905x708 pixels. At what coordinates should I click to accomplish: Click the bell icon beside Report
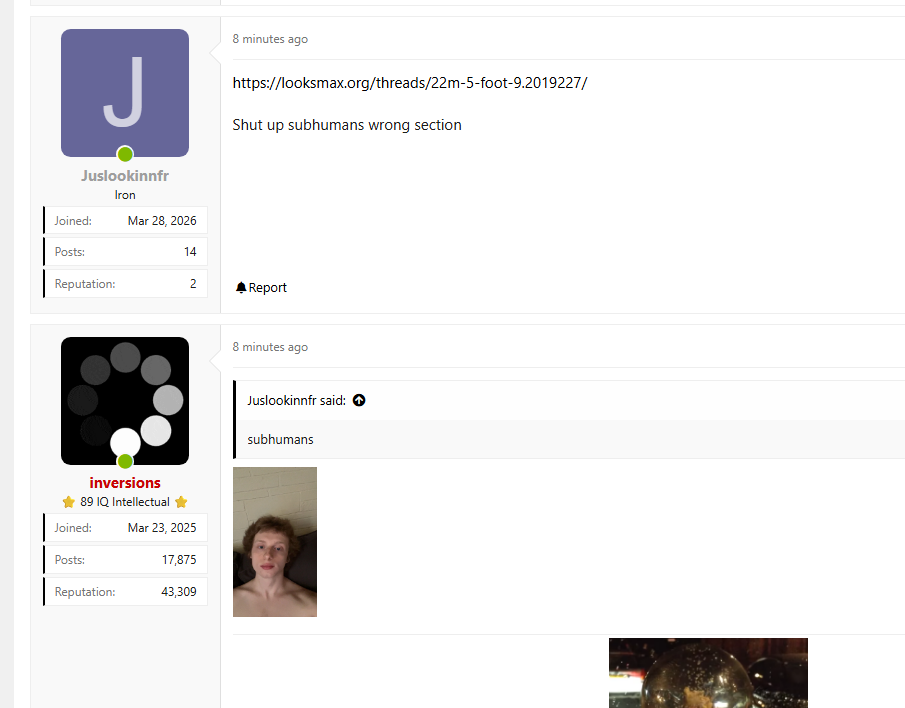[x=241, y=288]
